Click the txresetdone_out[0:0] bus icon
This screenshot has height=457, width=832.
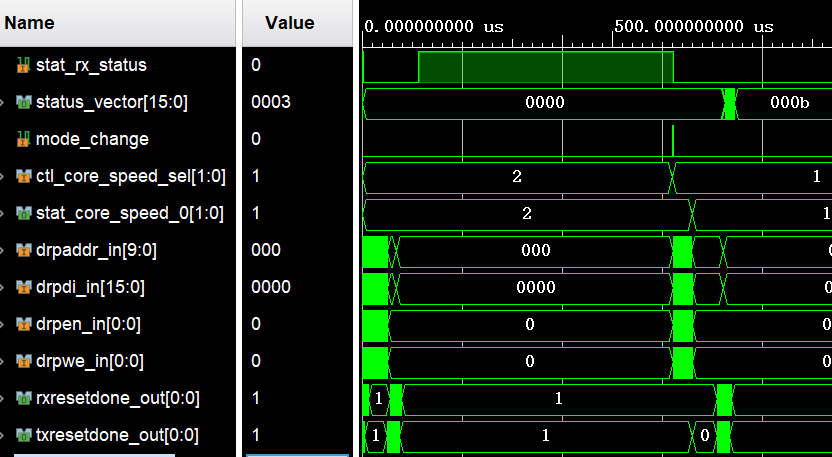23,435
